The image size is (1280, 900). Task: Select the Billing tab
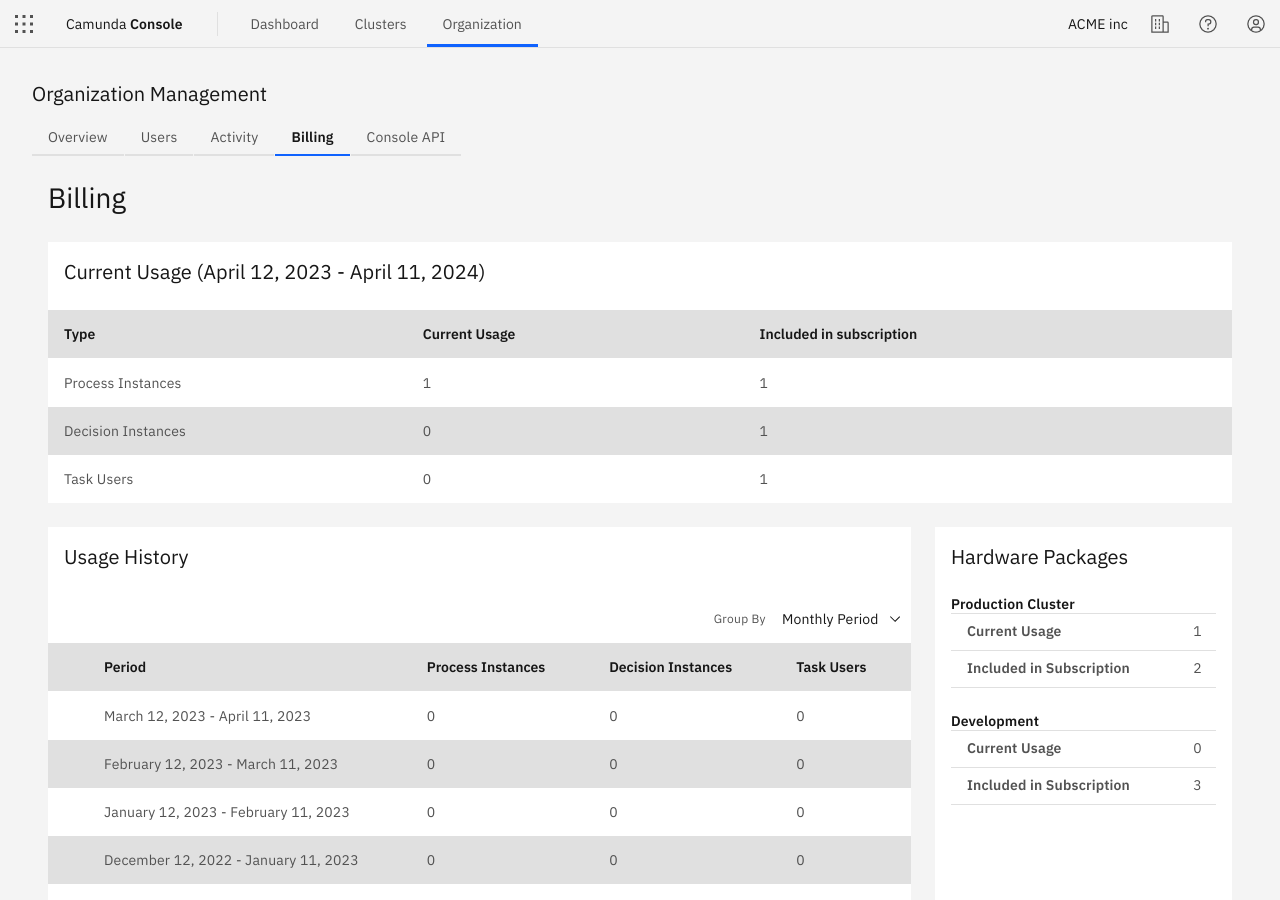(312, 137)
